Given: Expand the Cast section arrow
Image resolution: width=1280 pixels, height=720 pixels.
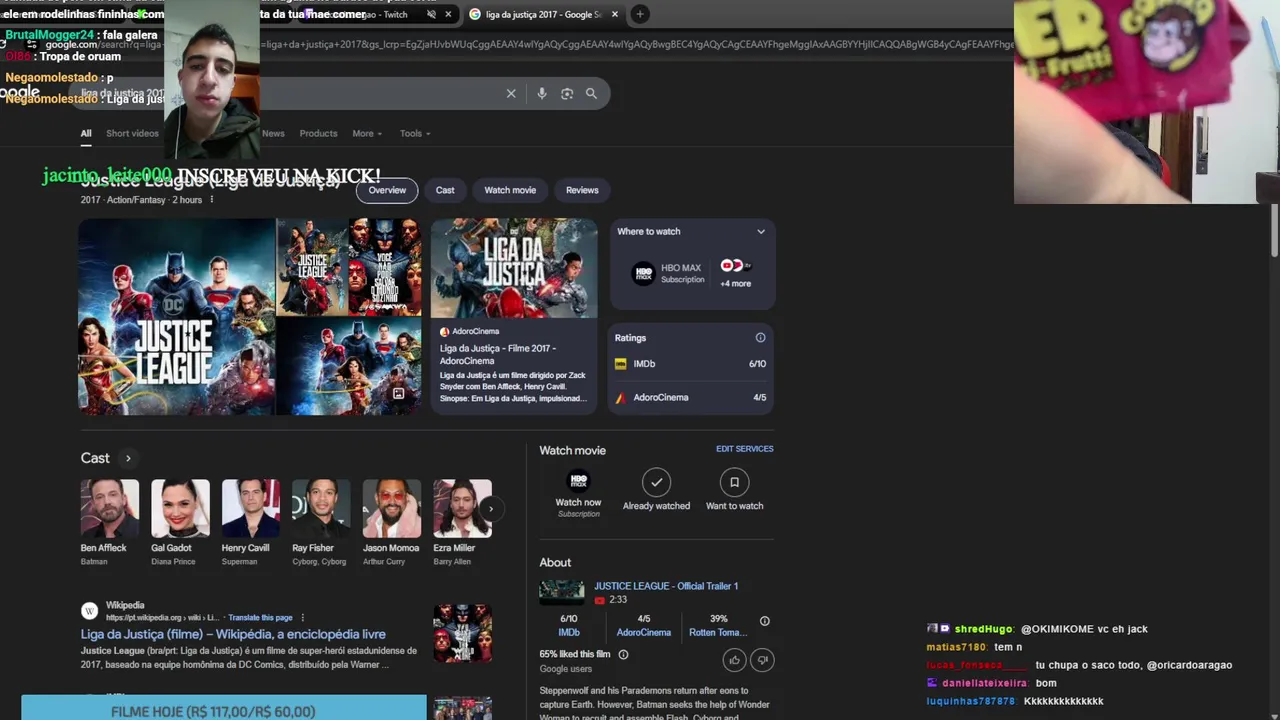Looking at the screenshot, I should (128, 458).
